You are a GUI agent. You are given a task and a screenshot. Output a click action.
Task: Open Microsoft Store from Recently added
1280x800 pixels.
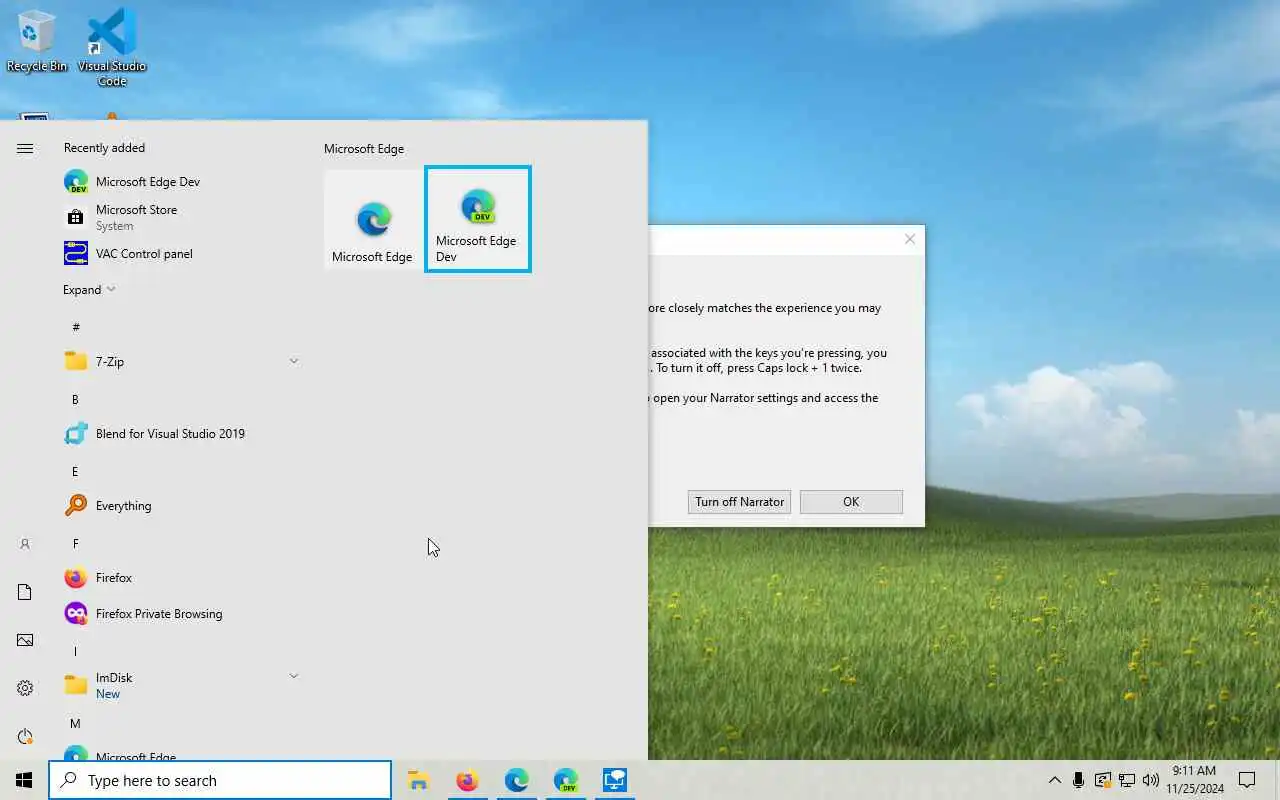[x=180, y=217]
